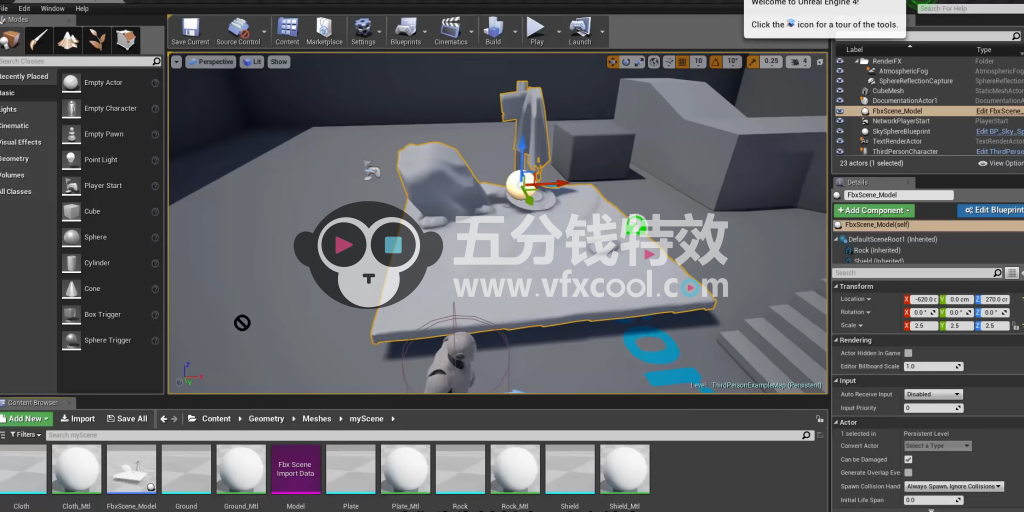Select the Fbx Scene Import Data Model asset

296,469
